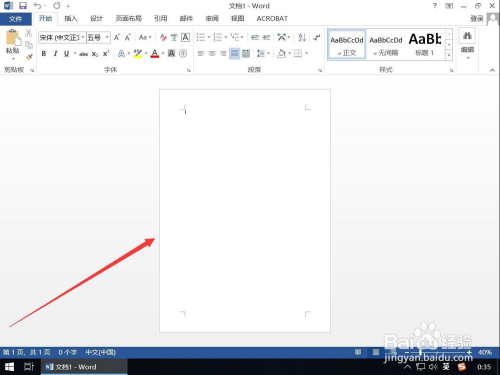The image size is (500, 375).
Task: Apply strikethrough abc formatting
Action: pyautogui.click(x=83, y=54)
